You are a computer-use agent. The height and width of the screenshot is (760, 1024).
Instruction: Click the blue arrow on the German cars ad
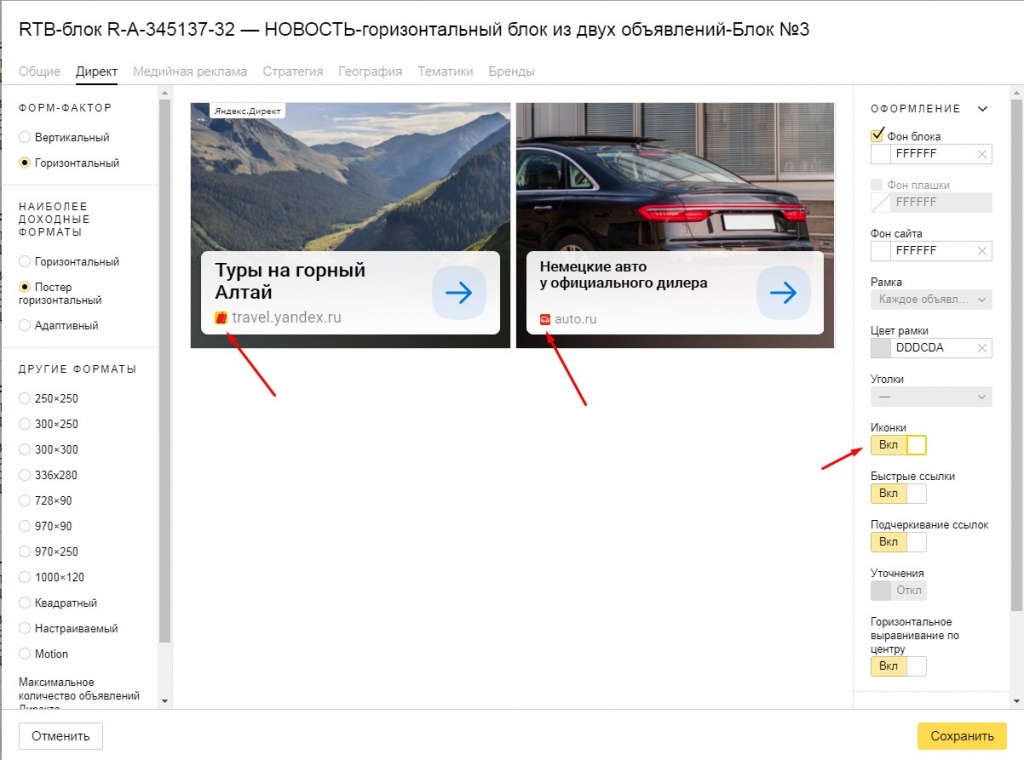[x=783, y=293]
